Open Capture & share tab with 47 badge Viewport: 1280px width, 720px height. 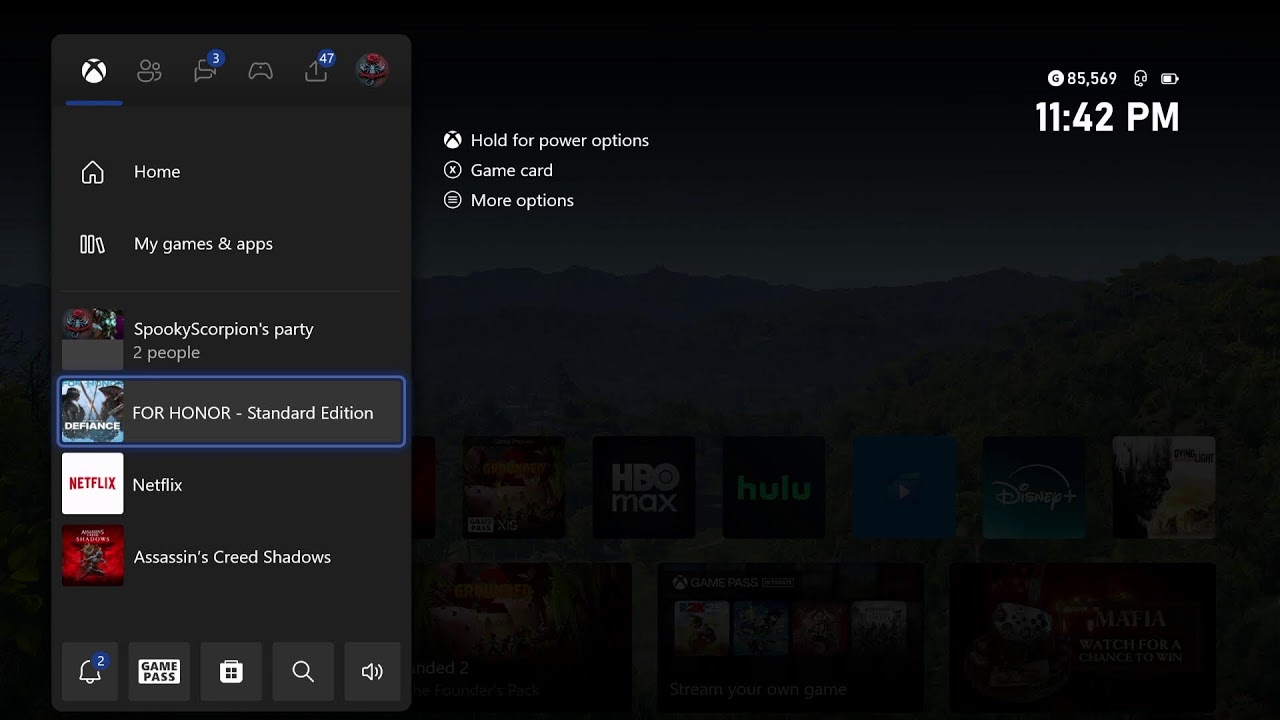317,69
